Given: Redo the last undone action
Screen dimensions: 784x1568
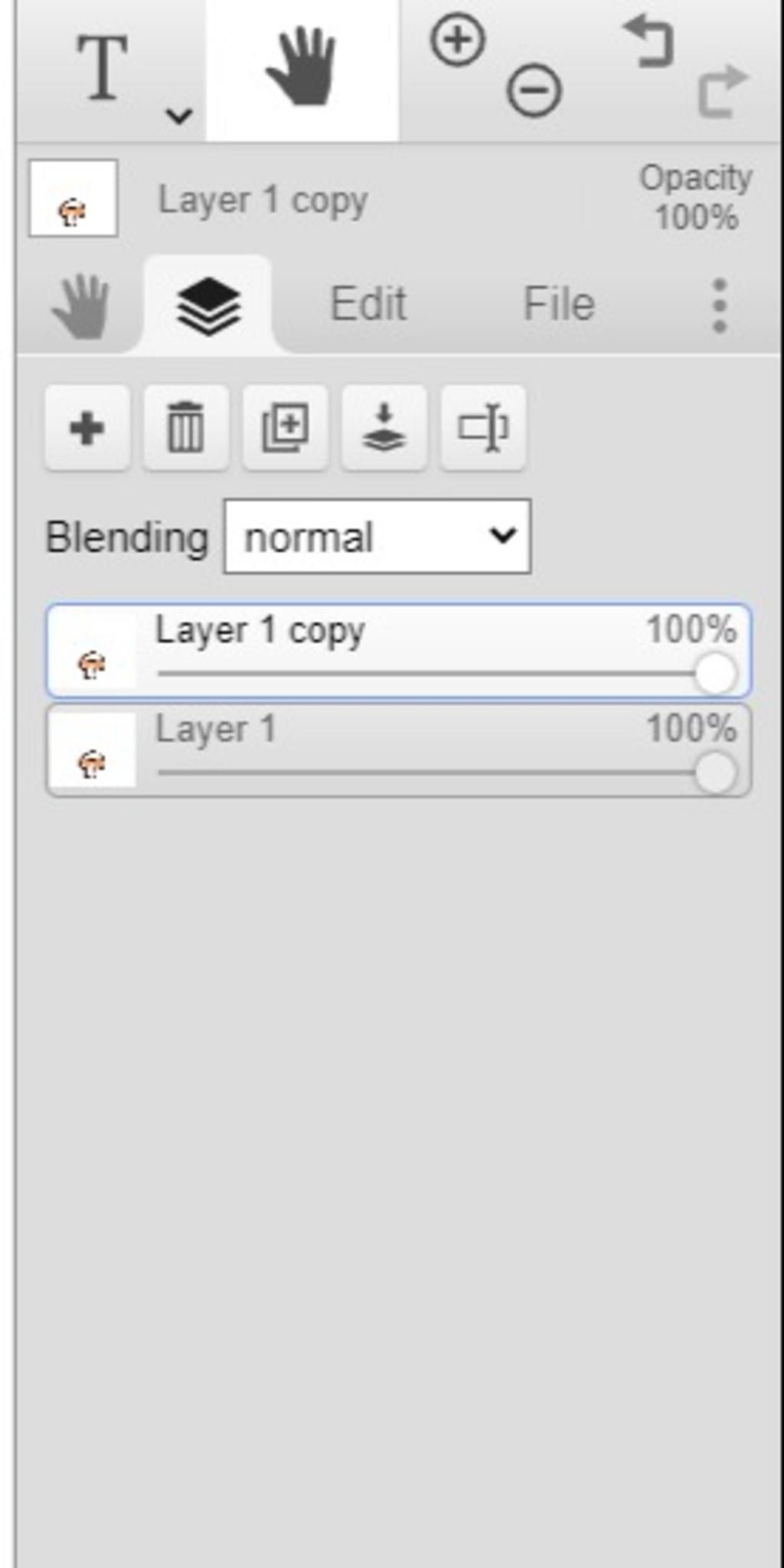Looking at the screenshot, I should [x=722, y=92].
